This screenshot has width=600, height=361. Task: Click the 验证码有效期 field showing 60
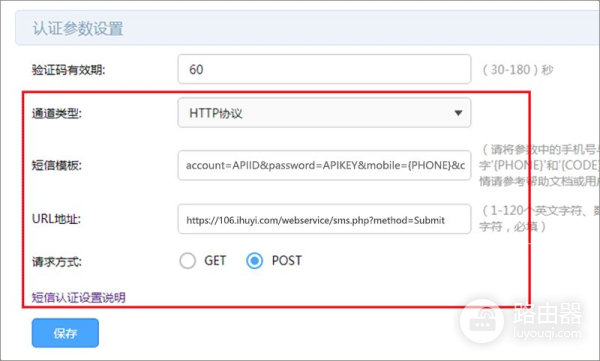[x=324, y=69]
